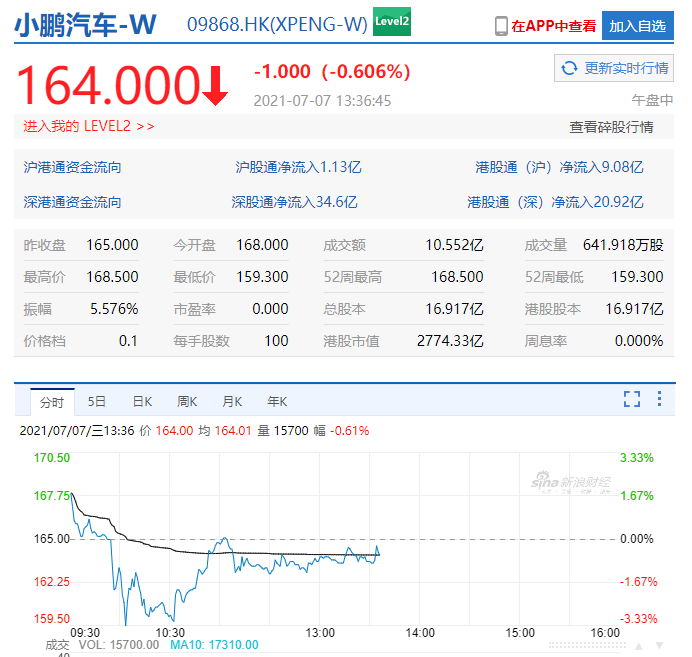This screenshot has width=692, height=657.
Task: Open 查看碎股行情 link
Action: click(x=611, y=127)
